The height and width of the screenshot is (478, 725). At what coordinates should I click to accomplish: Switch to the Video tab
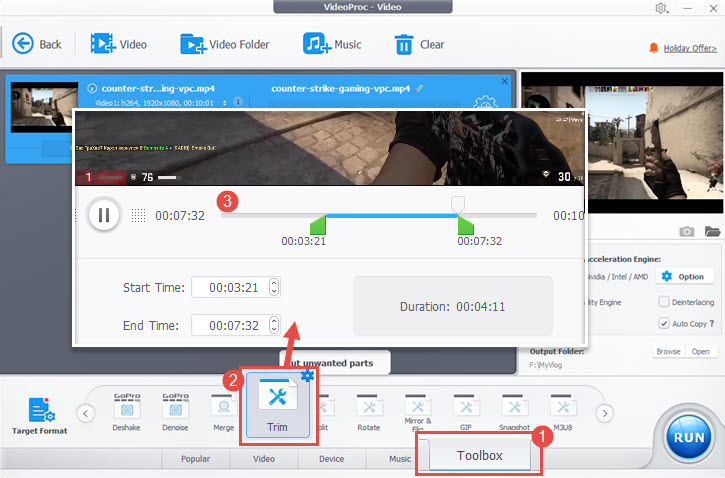click(x=264, y=459)
